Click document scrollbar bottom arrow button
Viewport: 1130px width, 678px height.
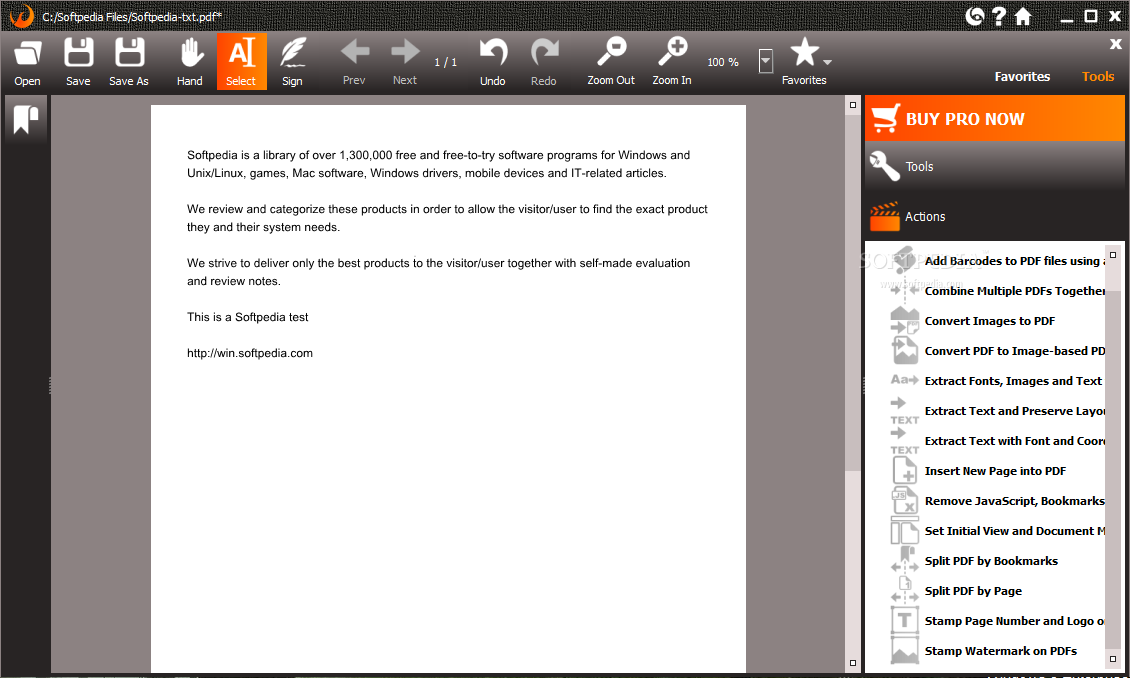[853, 663]
